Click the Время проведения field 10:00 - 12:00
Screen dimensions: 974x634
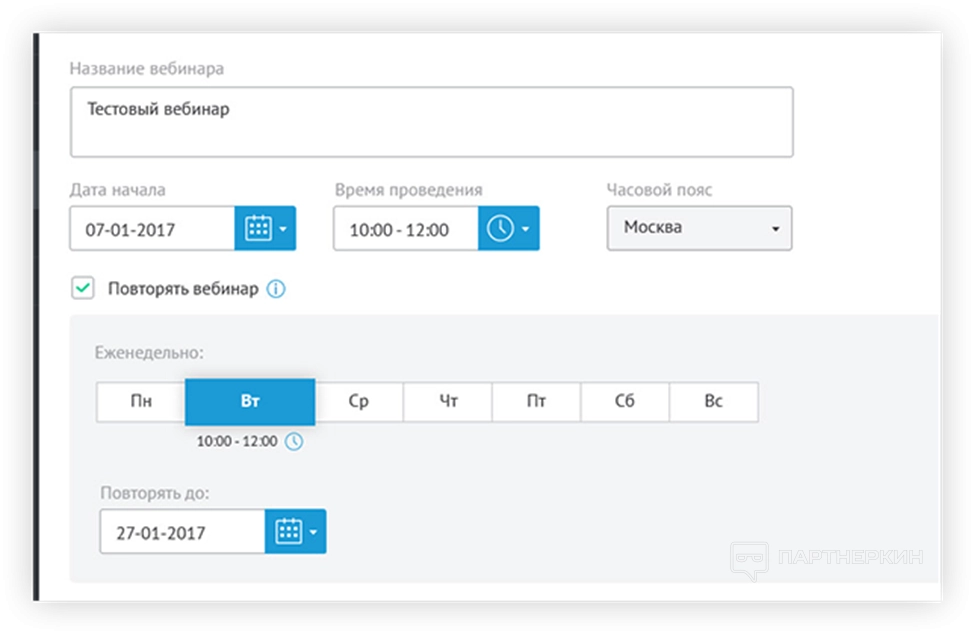coord(405,229)
